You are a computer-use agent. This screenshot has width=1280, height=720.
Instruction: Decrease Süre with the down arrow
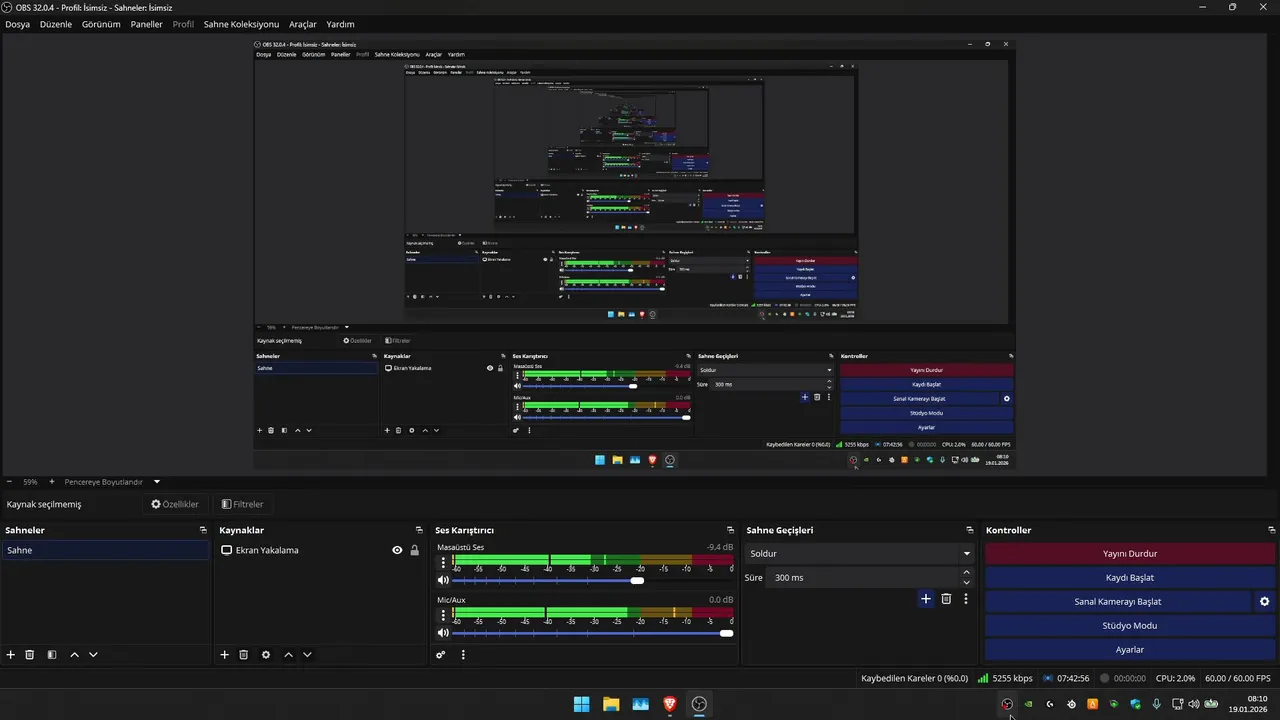[966, 582]
